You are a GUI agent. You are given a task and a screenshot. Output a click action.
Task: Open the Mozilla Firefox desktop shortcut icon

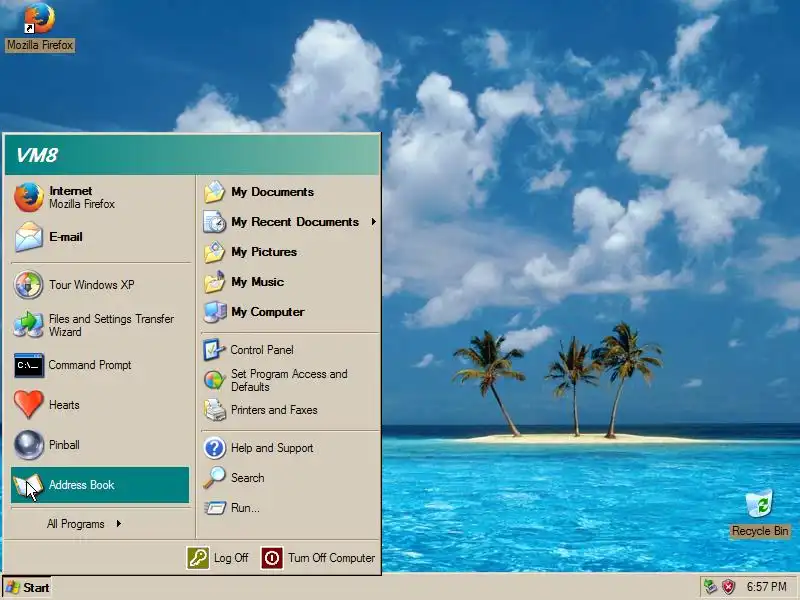coord(39,18)
